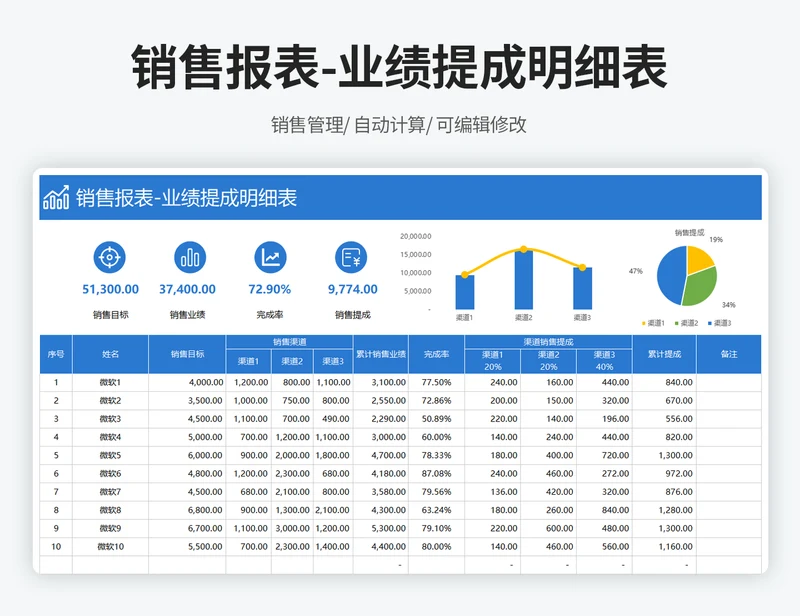The image size is (800, 616).
Task: Select the 微软9 name cell
Action: pyautogui.click(x=110, y=528)
